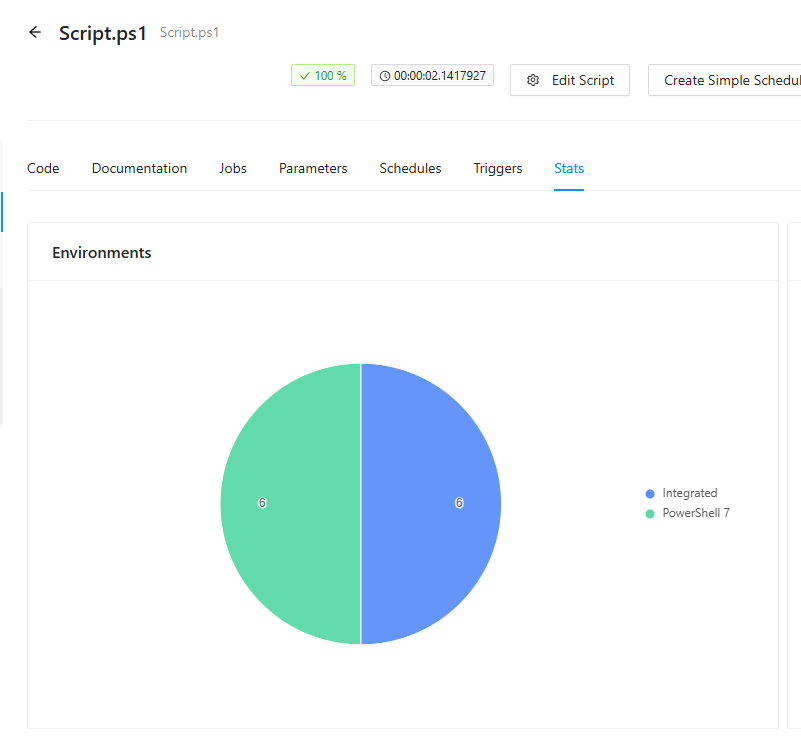Select the Parameters tab
801x744 pixels.
[313, 168]
